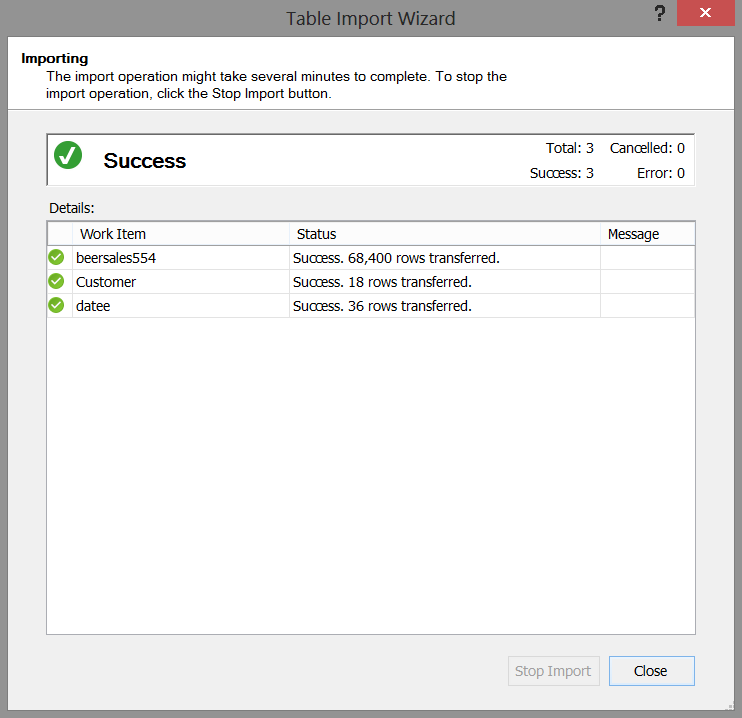Screen dimensions: 742x718
Task: Close the wizard with the red X
Action: (x=706, y=13)
